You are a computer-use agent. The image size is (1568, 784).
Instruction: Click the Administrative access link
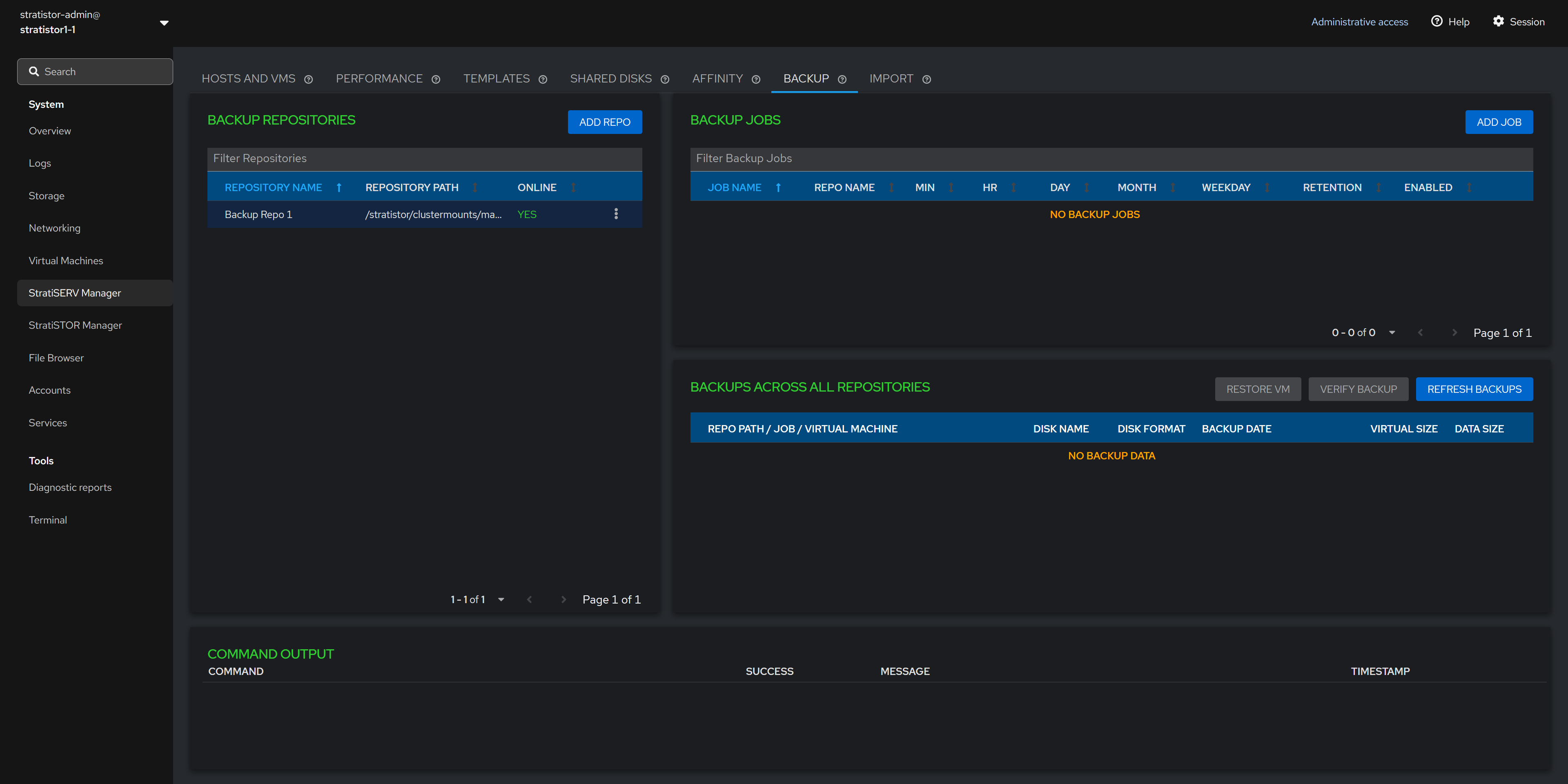(1359, 22)
